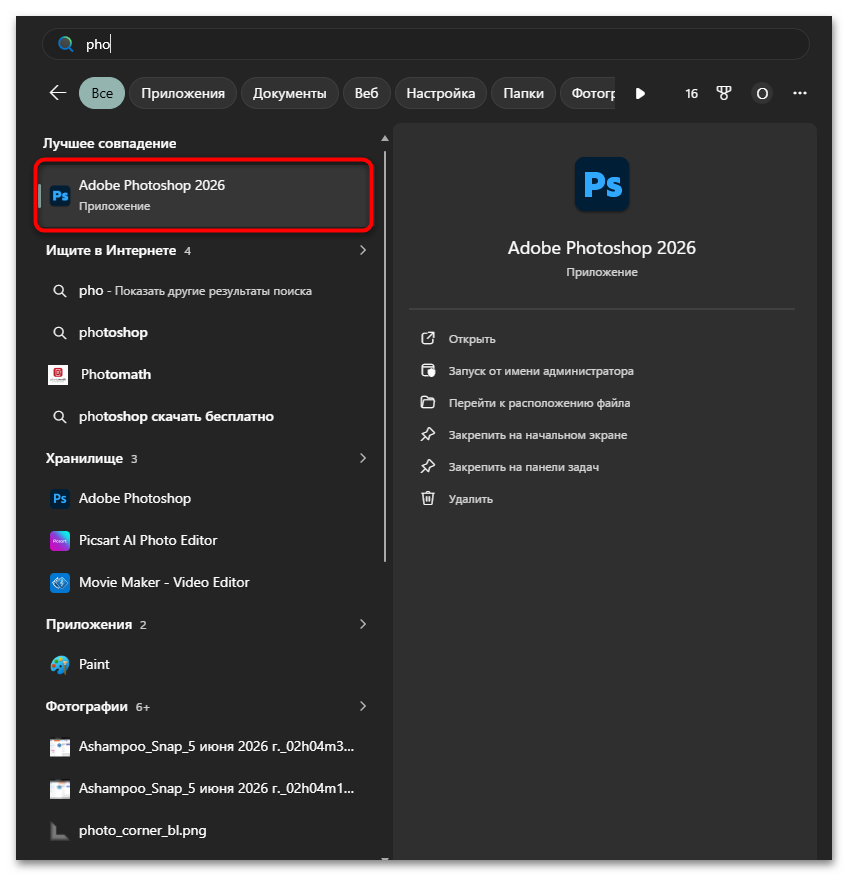The image size is (848, 876).
Task: Select the truncated Фотогр filter tab
Action: 588,93
